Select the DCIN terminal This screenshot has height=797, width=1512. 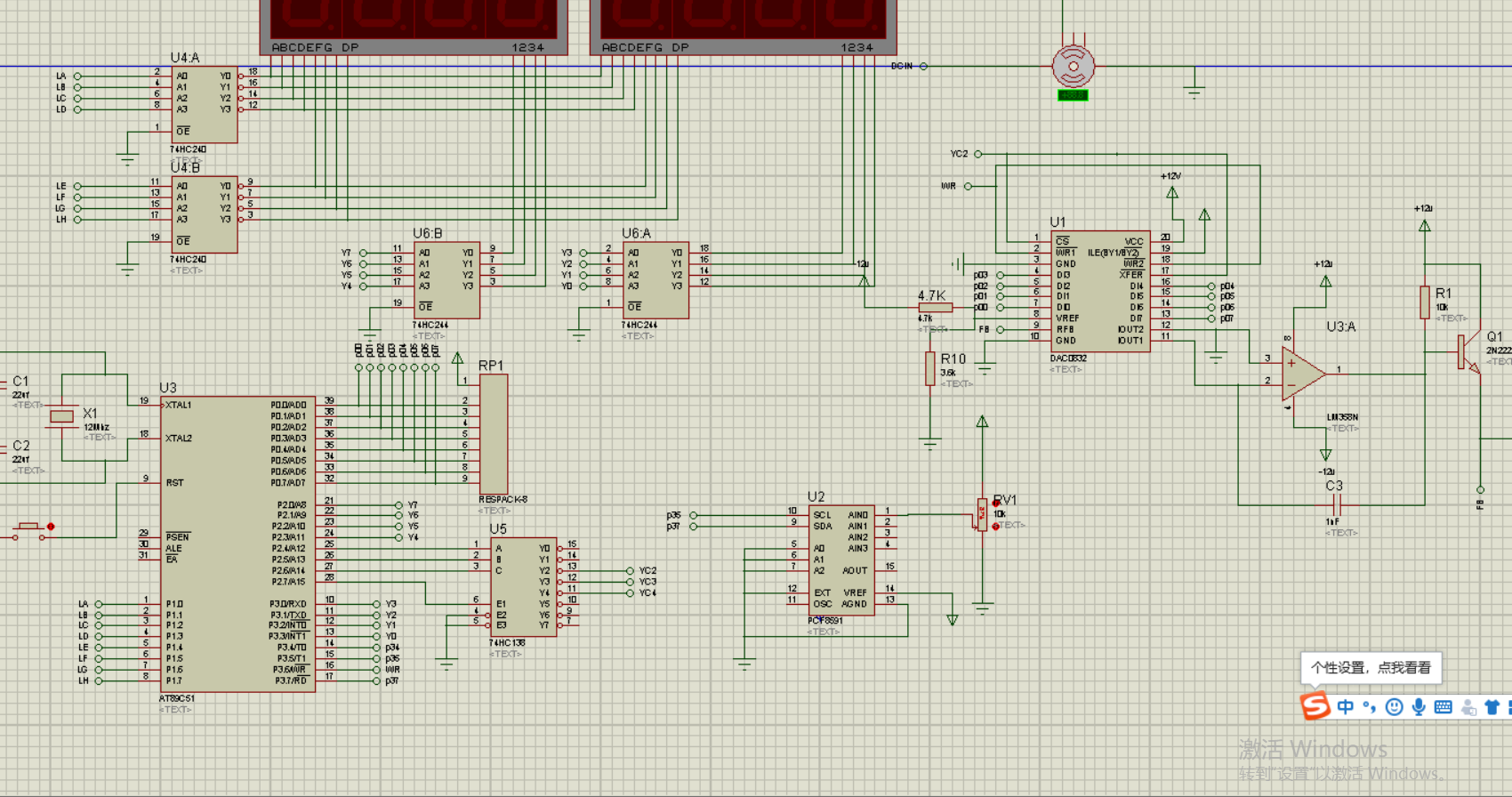923,66
